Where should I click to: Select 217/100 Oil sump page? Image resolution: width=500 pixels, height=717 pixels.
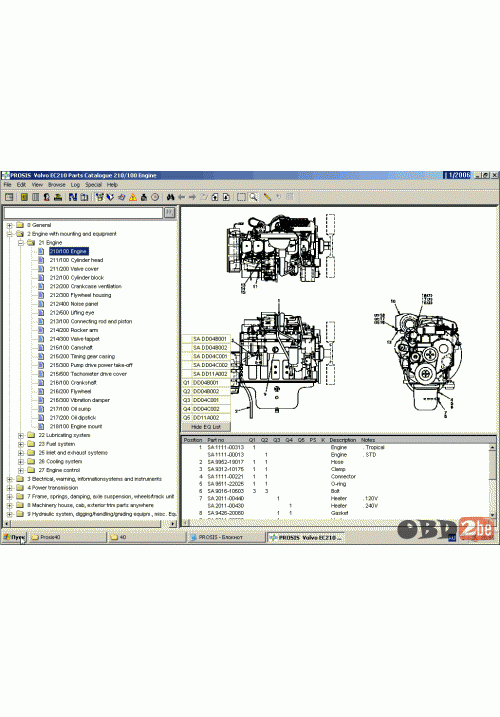70,409
